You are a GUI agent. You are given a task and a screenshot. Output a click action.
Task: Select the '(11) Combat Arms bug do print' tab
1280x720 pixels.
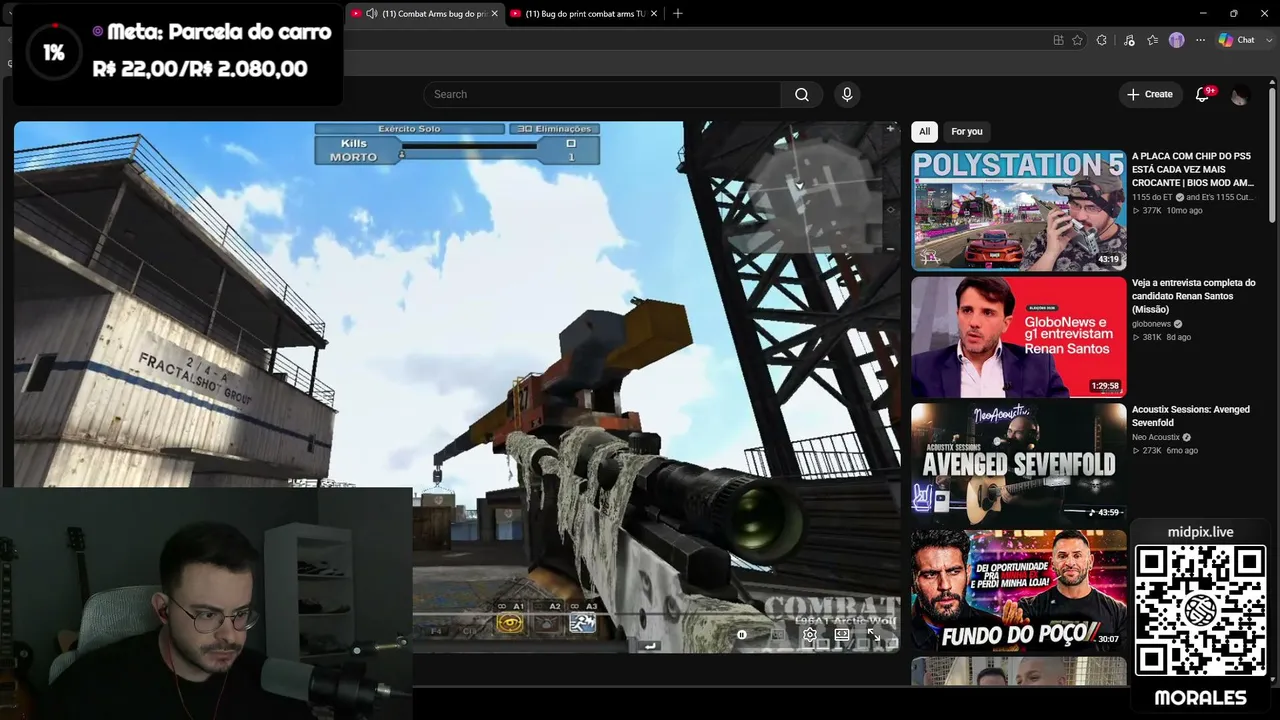coord(424,13)
